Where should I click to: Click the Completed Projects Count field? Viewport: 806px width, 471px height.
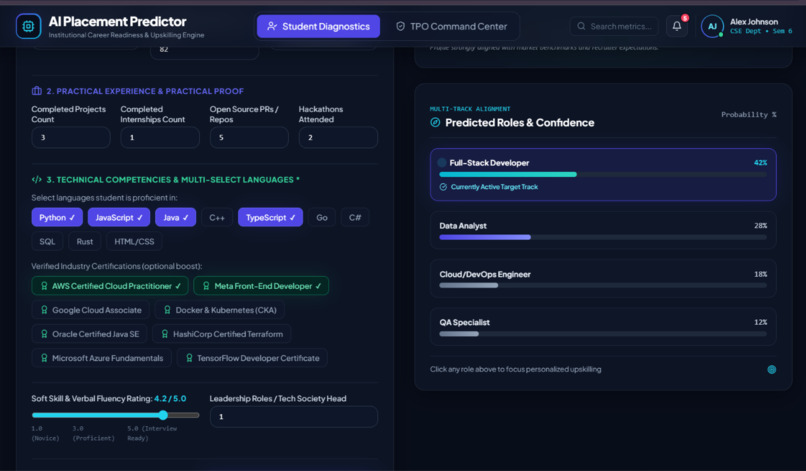click(71, 137)
